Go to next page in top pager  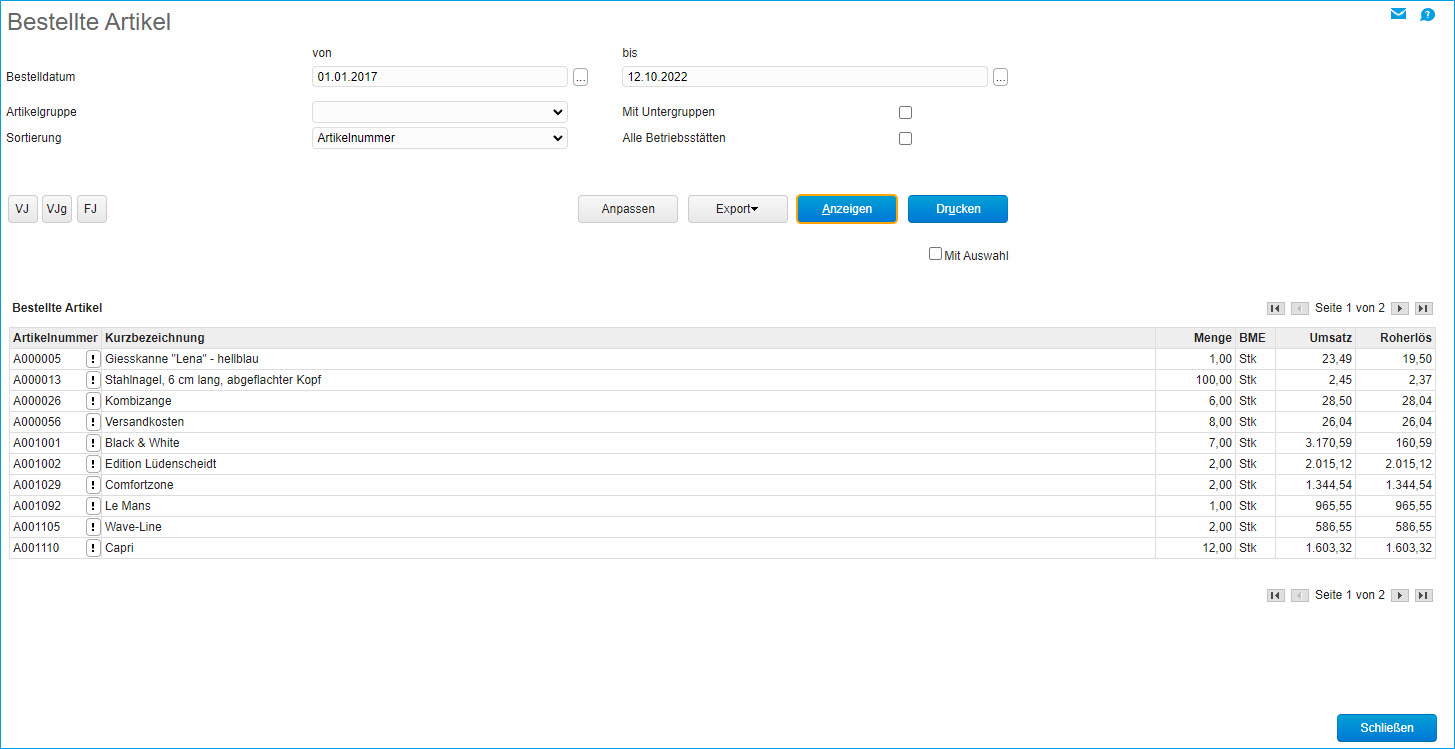click(x=1400, y=309)
